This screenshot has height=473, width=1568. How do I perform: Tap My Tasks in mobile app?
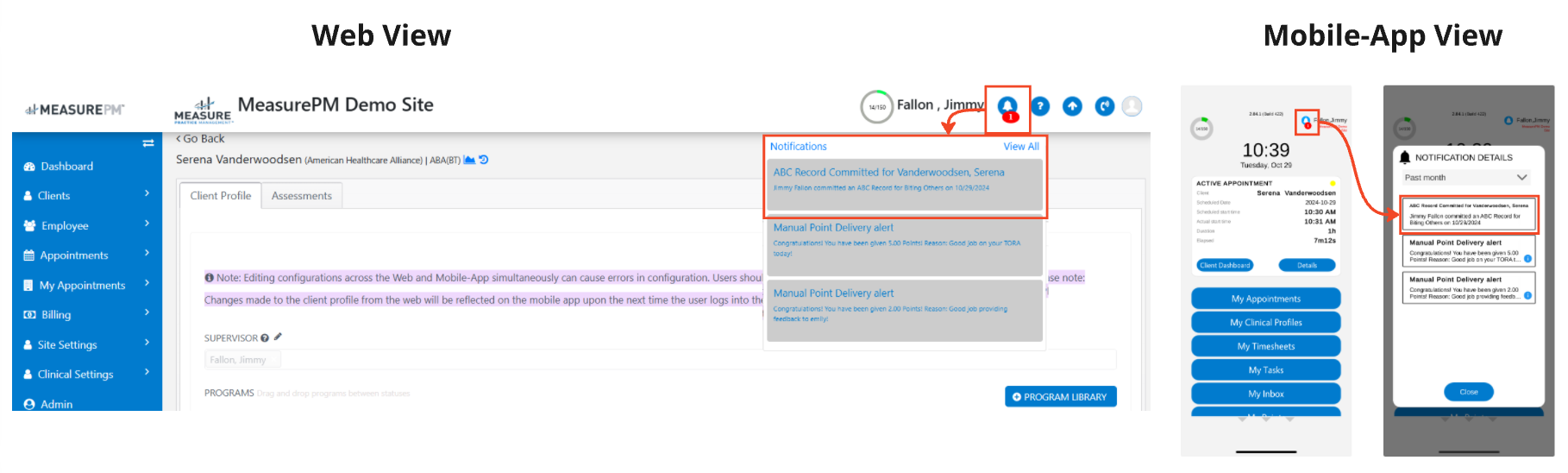(x=1266, y=370)
